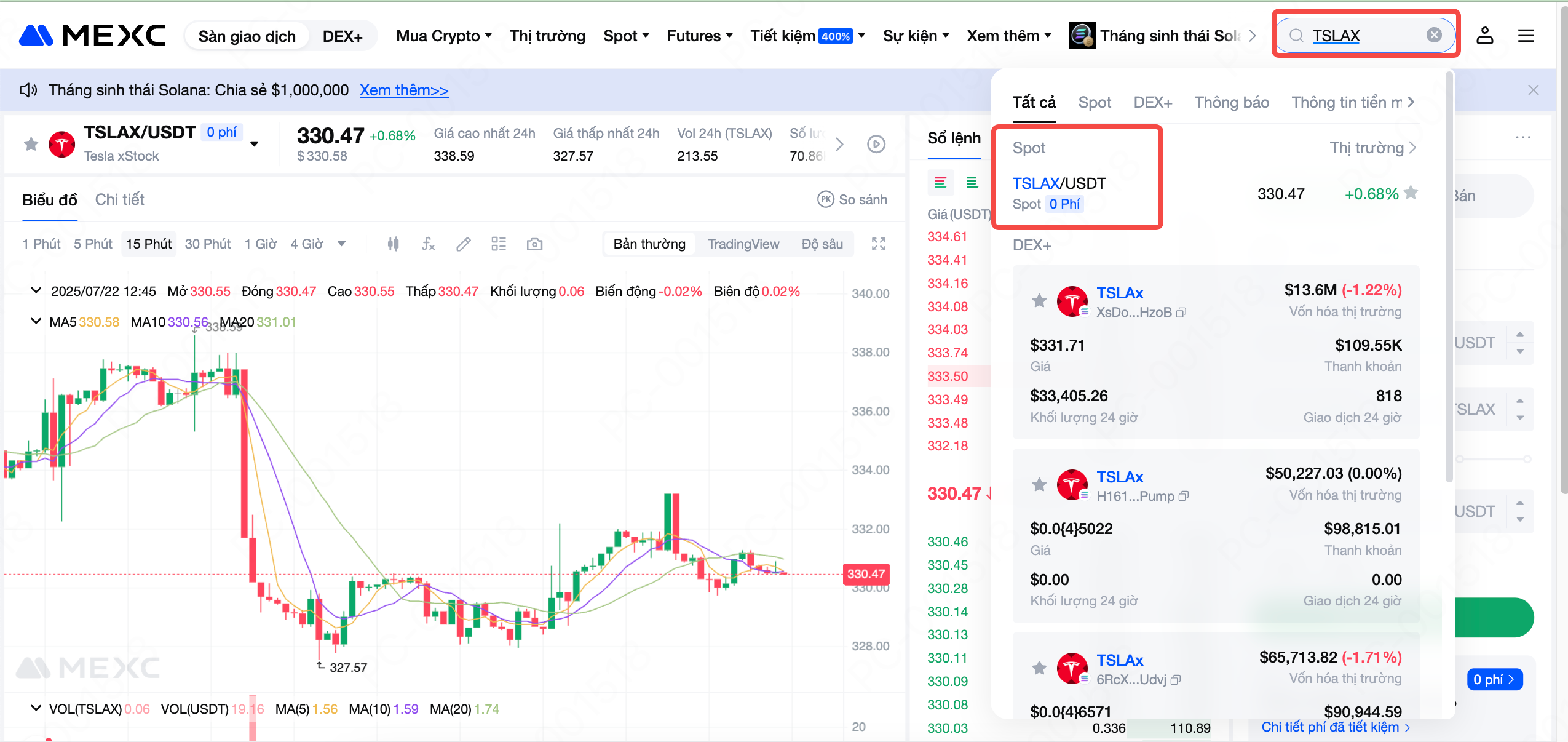Open the hamburger menu icon
The height and width of the screenshot is (742, 1568).
(1526, 36)
